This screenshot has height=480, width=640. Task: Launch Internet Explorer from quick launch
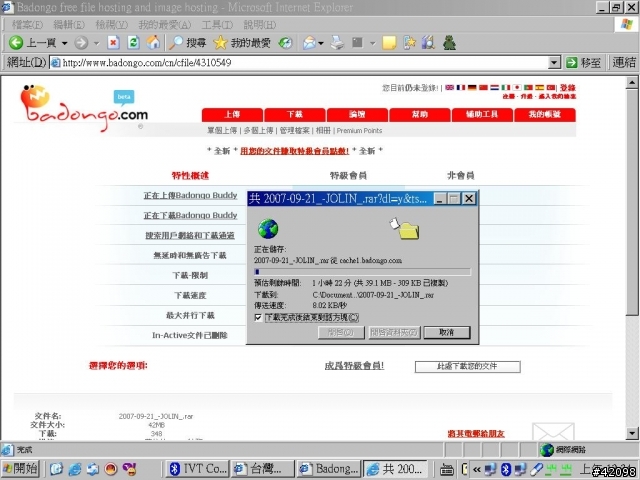point(75,469)
